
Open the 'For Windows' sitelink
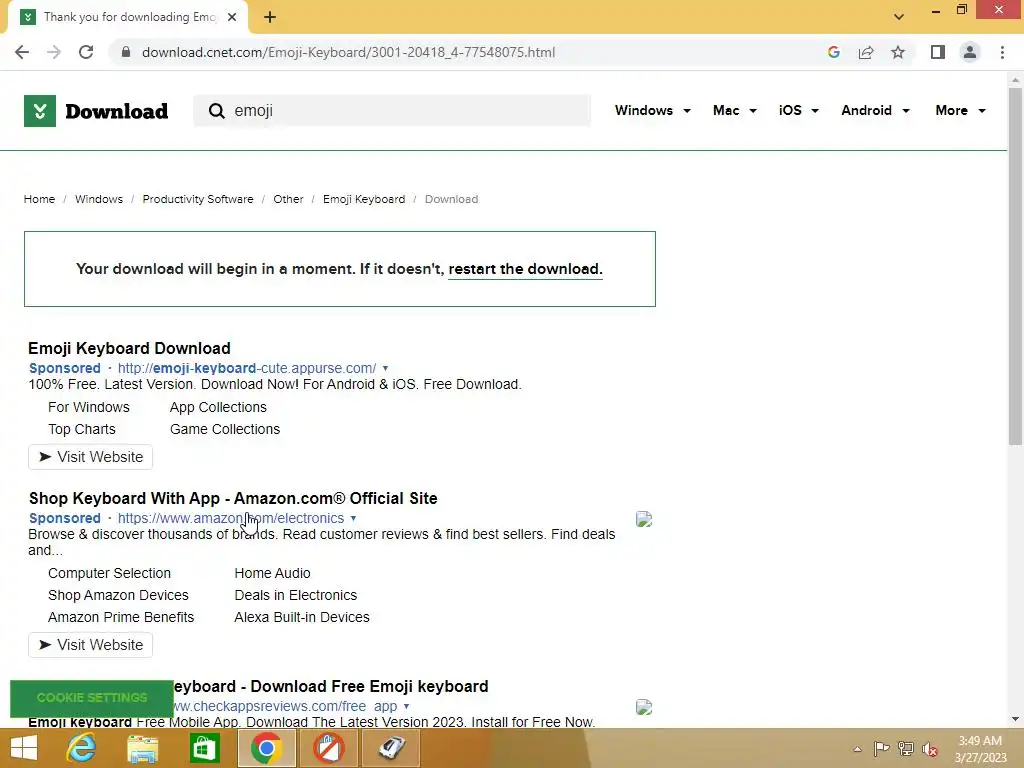point(89,408)
